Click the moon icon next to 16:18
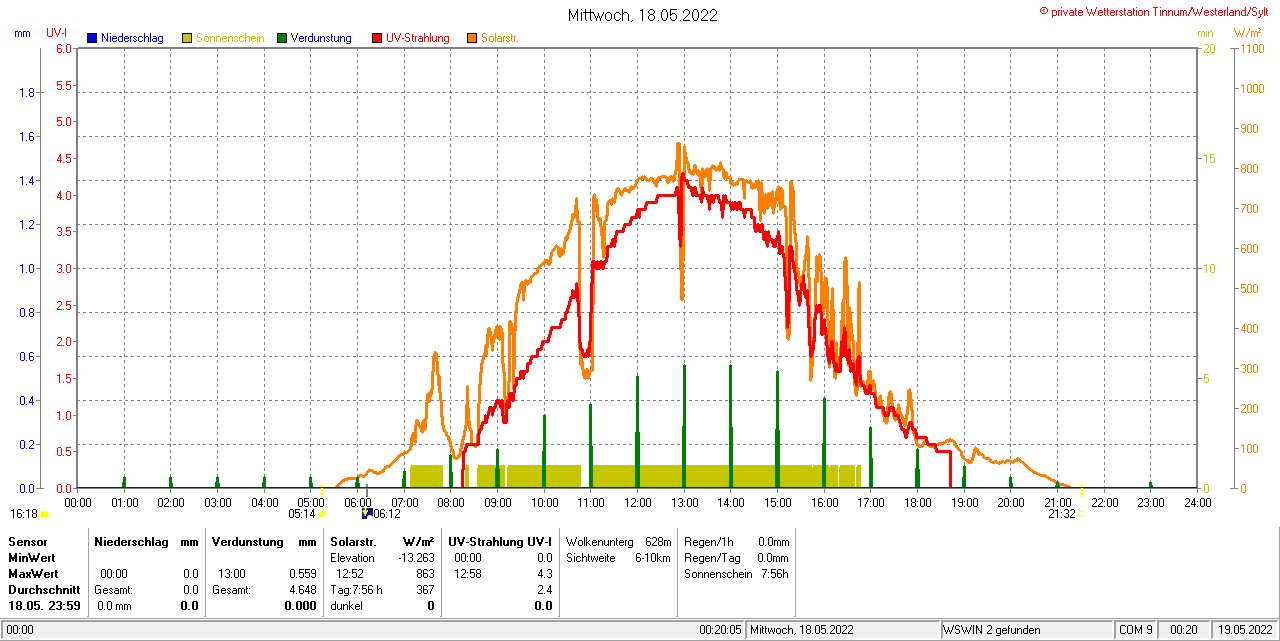 [x=44, y=514]
